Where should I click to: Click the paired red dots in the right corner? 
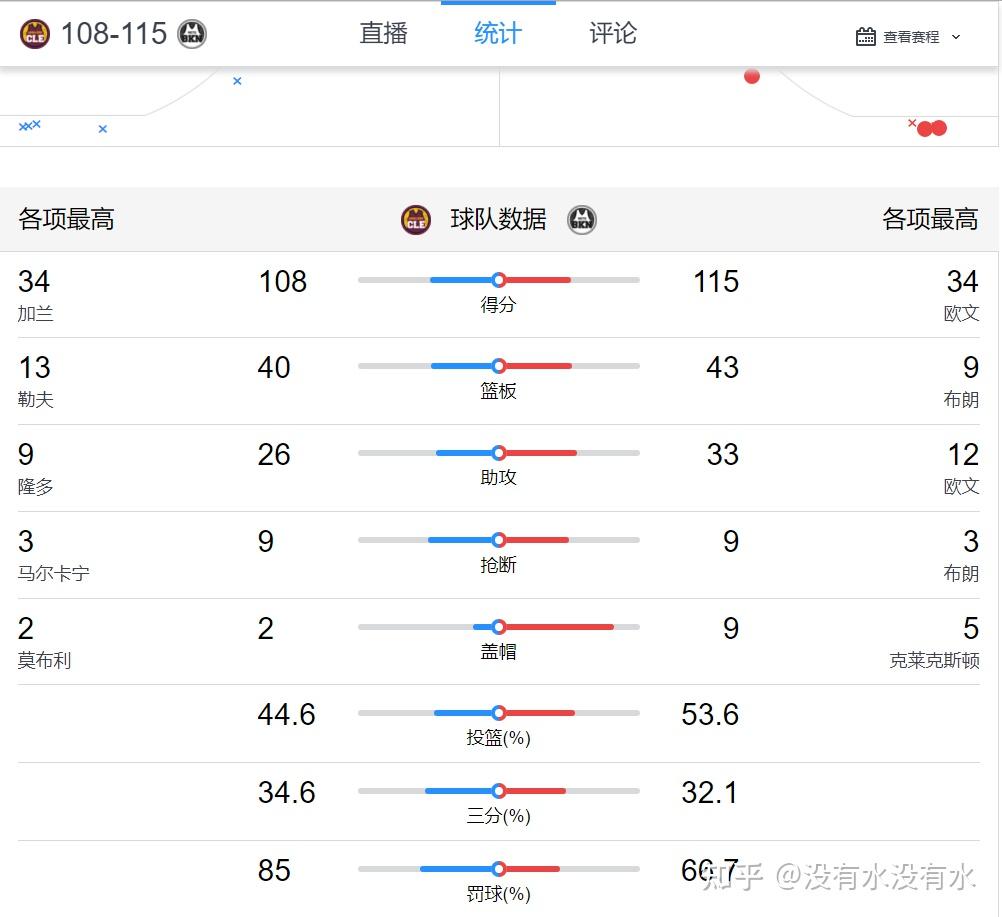[932, 128]
